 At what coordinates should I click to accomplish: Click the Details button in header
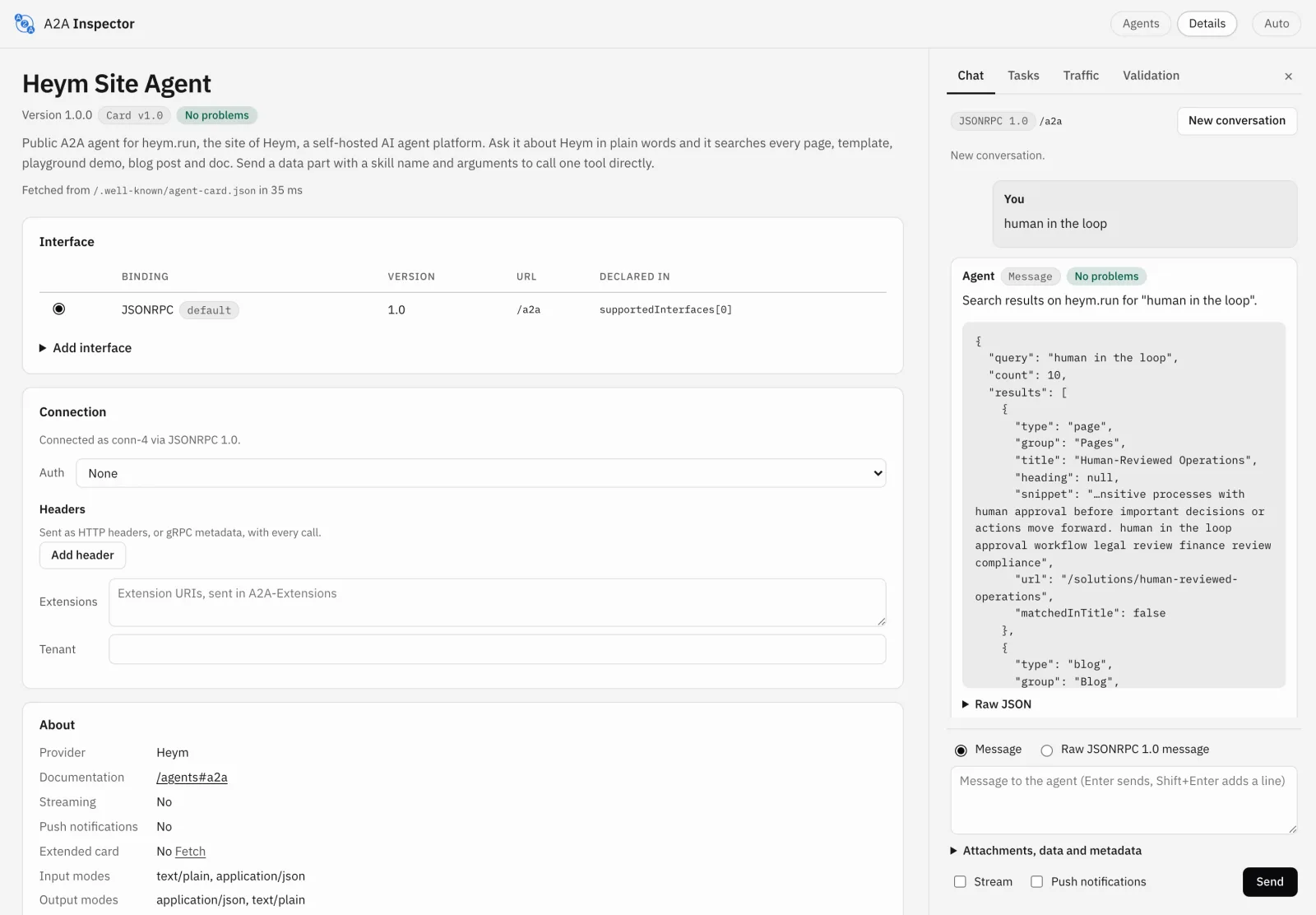click(x=1207, y=24)
